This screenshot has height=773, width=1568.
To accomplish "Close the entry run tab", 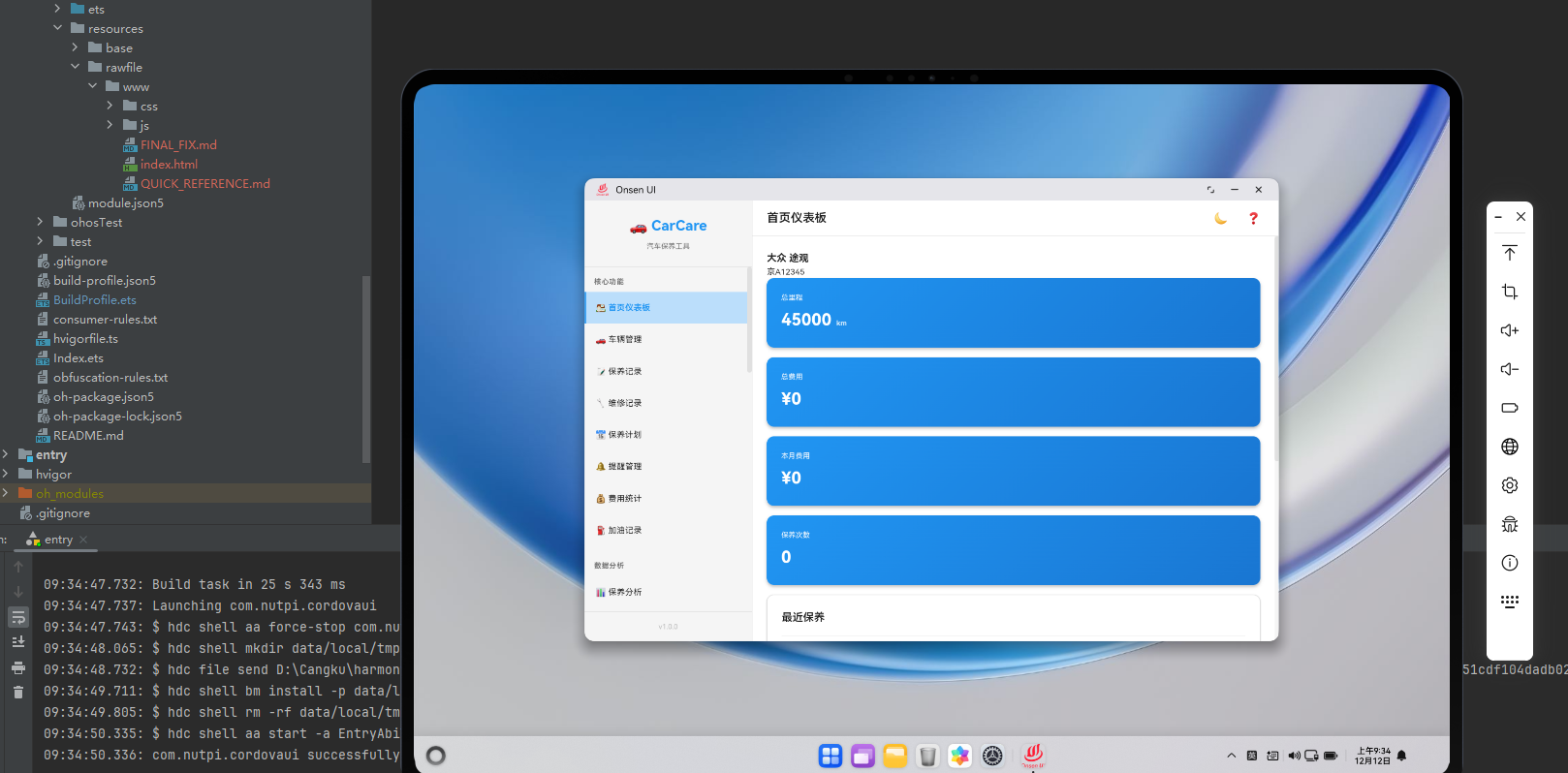I will 83,540.
